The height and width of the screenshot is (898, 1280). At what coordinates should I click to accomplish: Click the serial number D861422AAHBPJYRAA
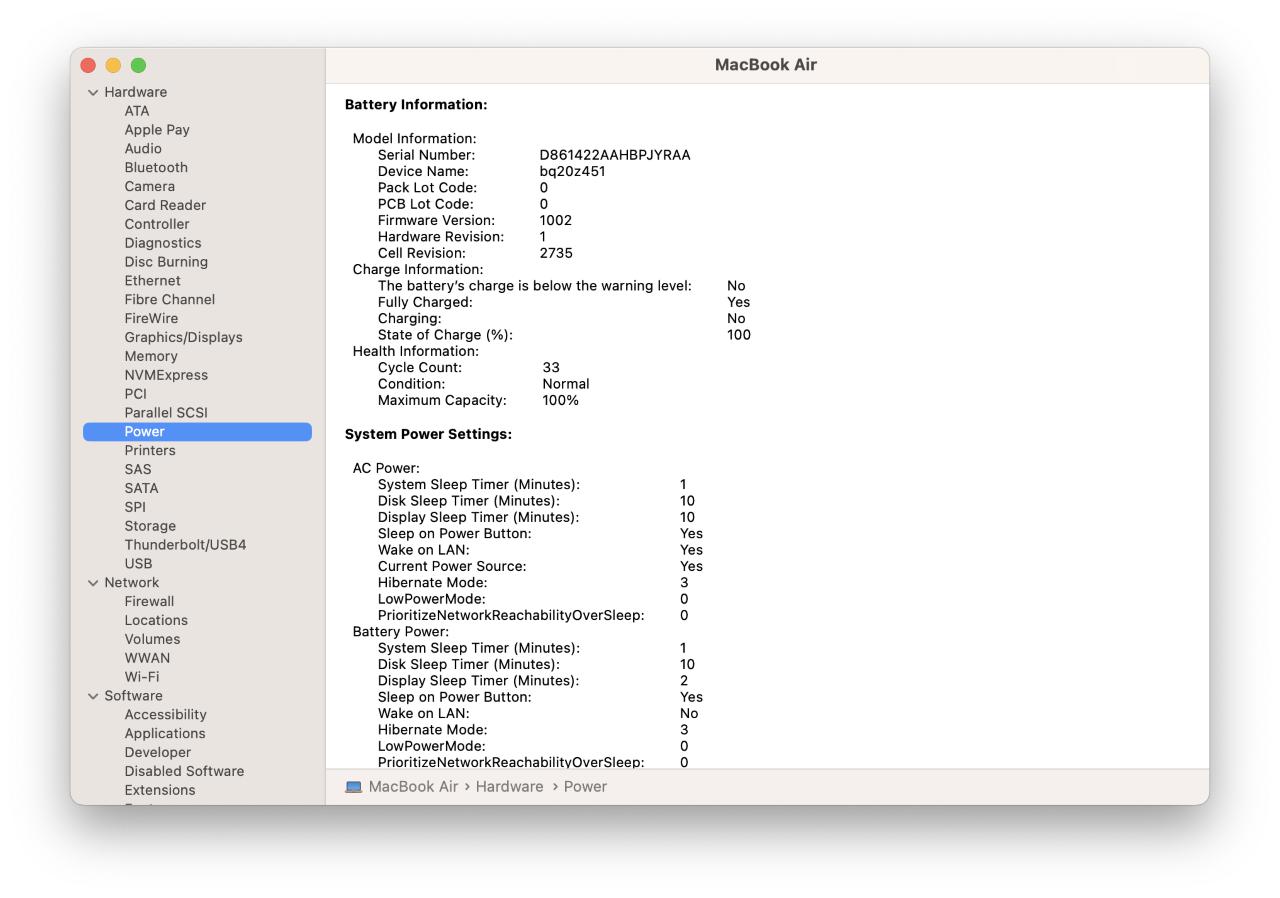pyautogui.click(x=615, y=155)
